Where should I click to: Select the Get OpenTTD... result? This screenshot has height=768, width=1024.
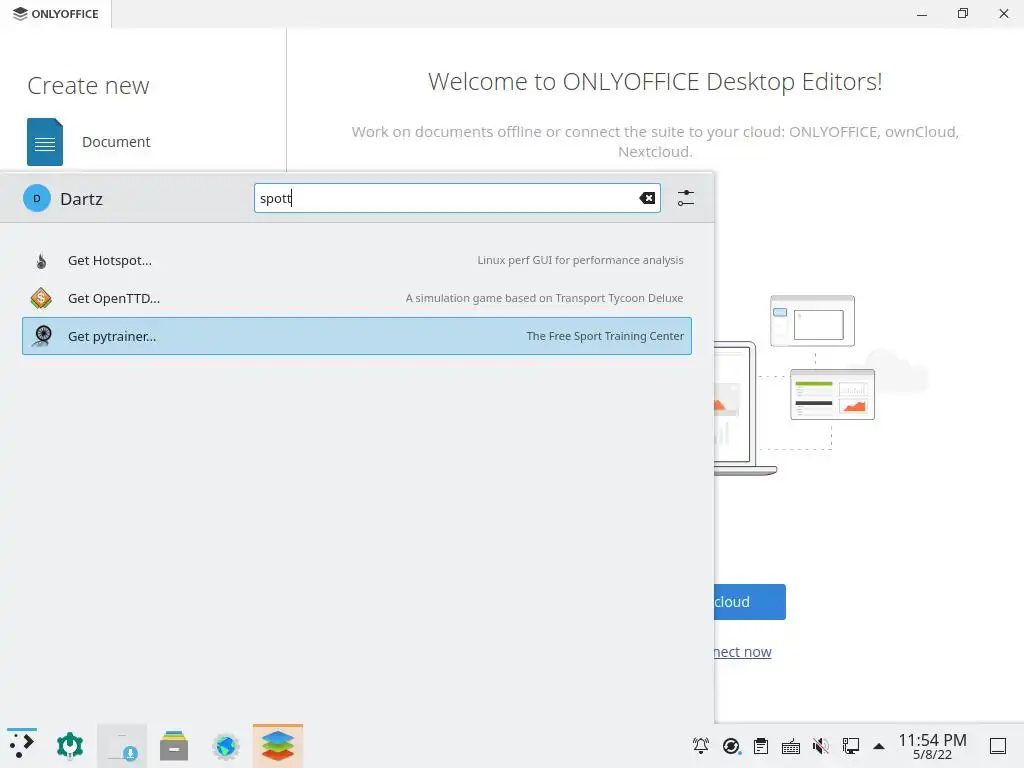click(x=357, y=298)
